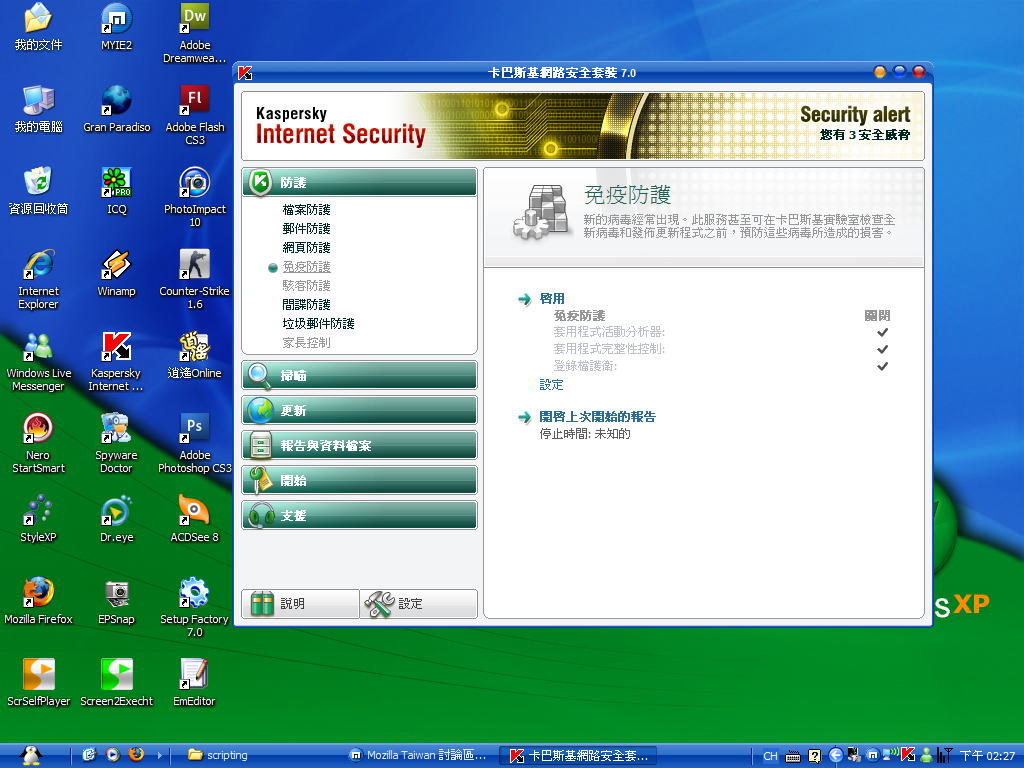The width and height of the screenshot is (1024, 768).
Task: Open the 資源回收筒 recycle bin icon
Action: (x=38, y=191)
